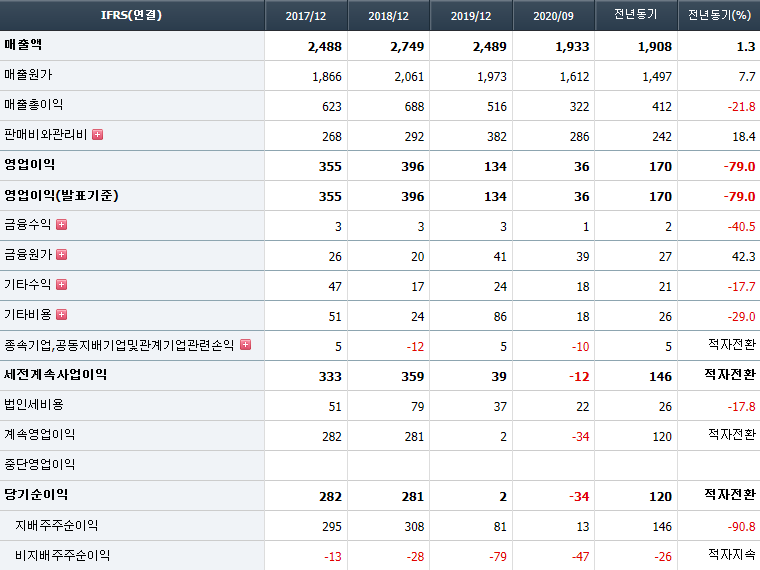This screenshot has height=570, width=760.
Task: Click 세전계속사업이익 2018/12 value 359
Action: coord(412,377)
